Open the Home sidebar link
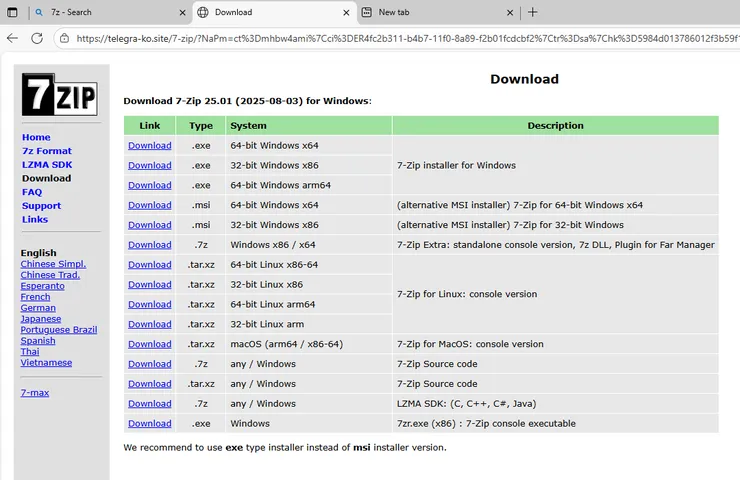 point(36,137)
